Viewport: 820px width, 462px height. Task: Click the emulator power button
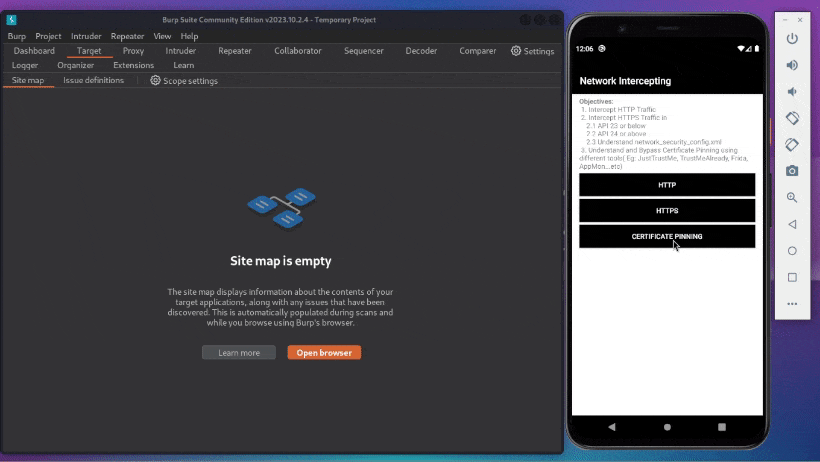pyautogui.click(x=792, y=39)
